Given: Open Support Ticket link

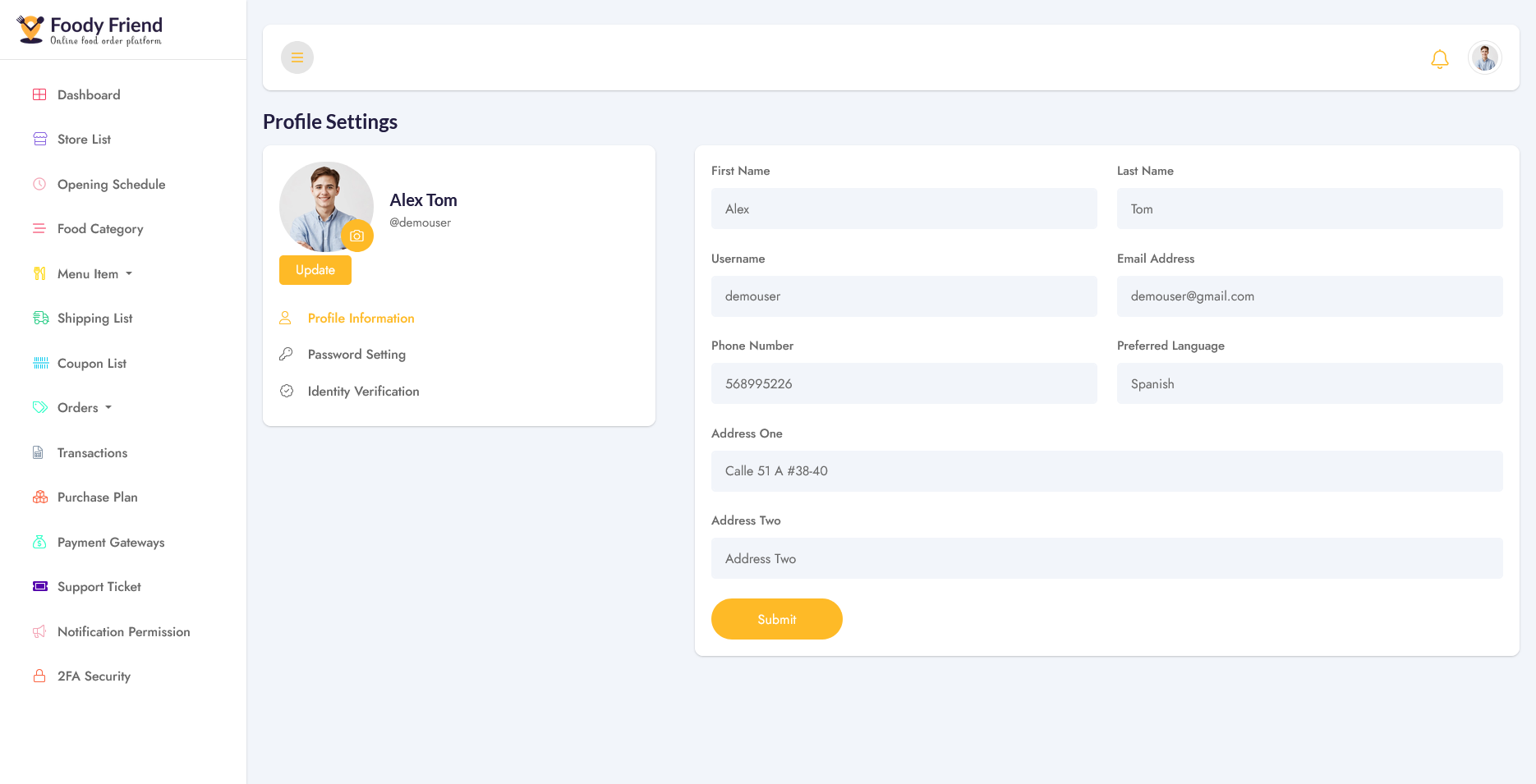Looking at the screenshot, I should pyautogui.click(x=99, y=586).
